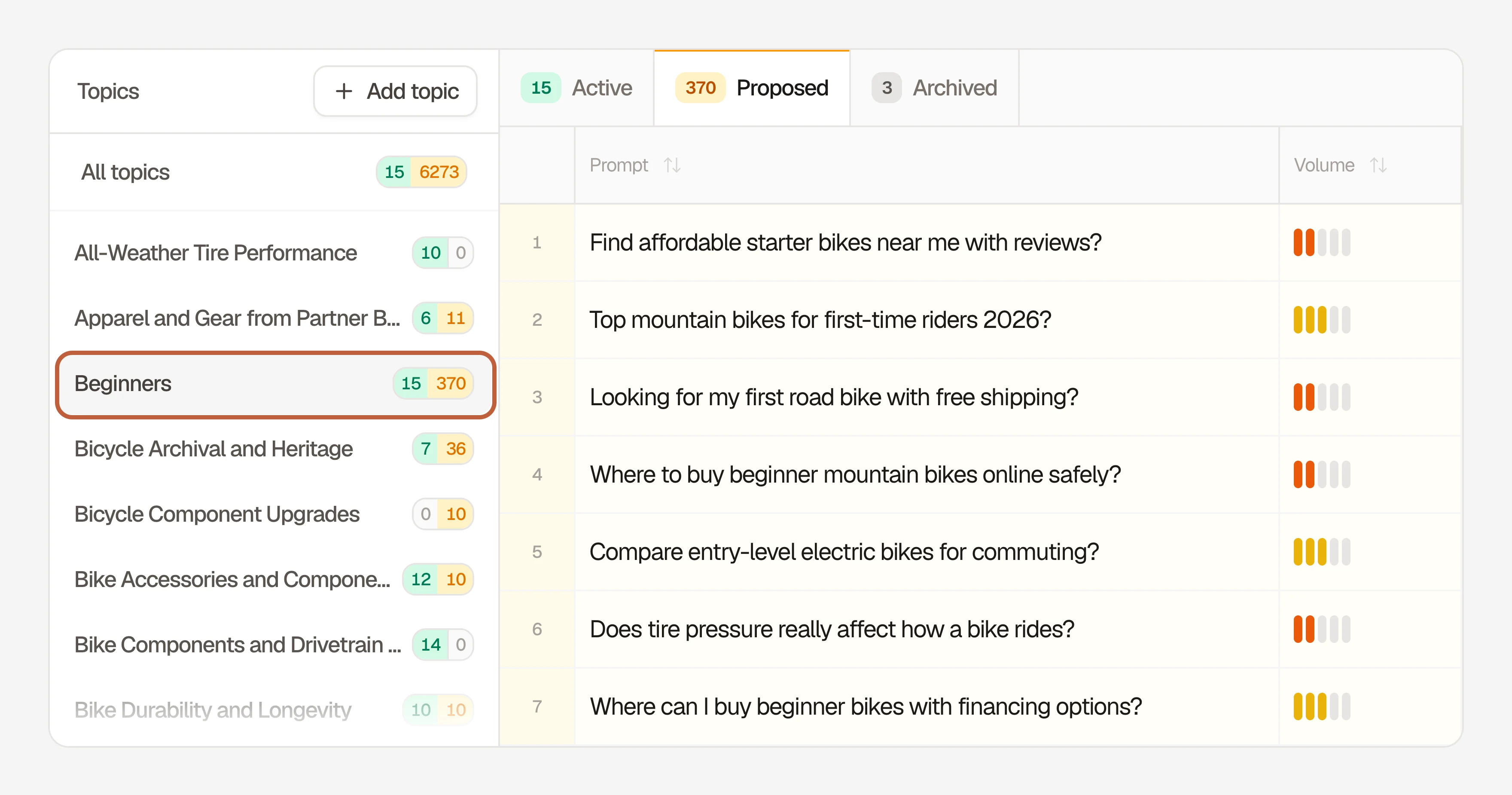
Task: Open the Archived tab
Action: click(934, 88)
